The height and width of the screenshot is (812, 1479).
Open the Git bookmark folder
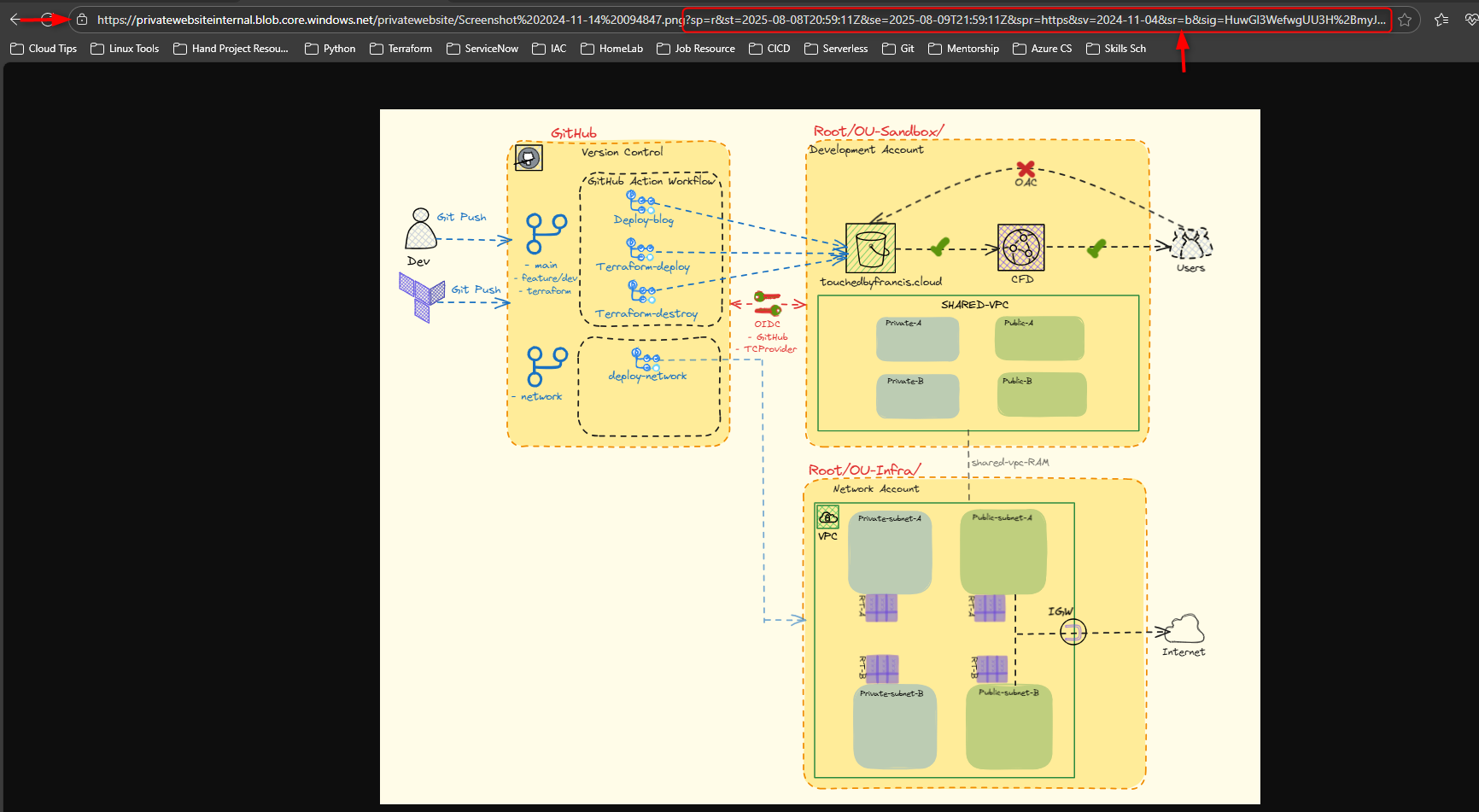pos(897,49)
